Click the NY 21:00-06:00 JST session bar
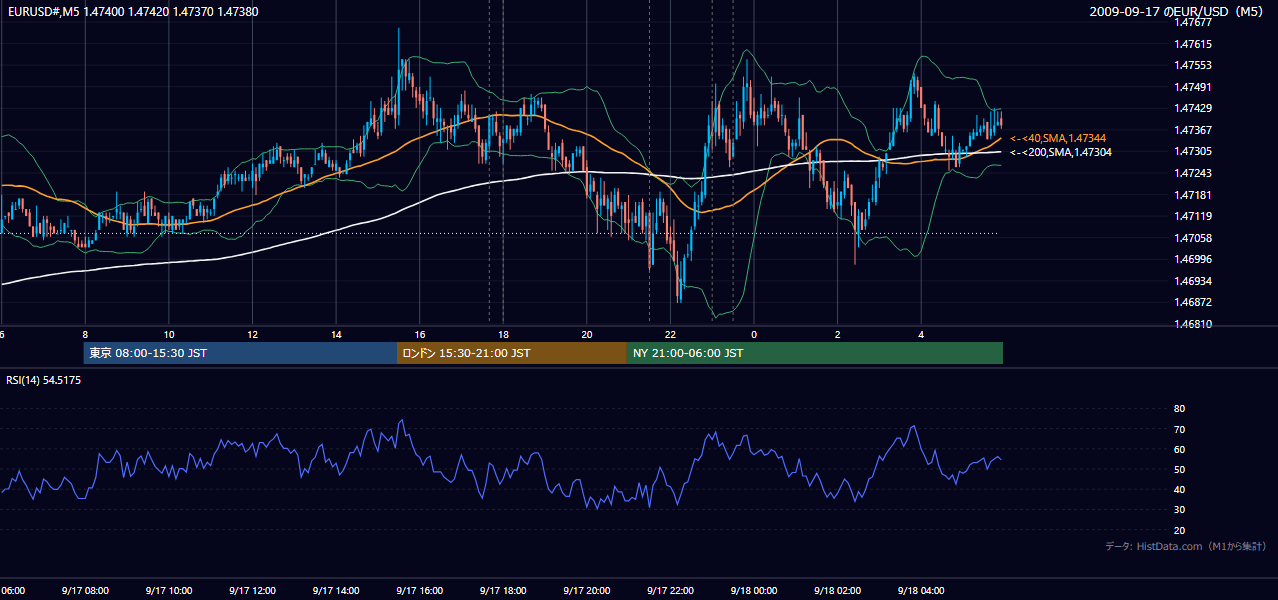Viewport: 1278px width, 600px height. click(815, 353)
